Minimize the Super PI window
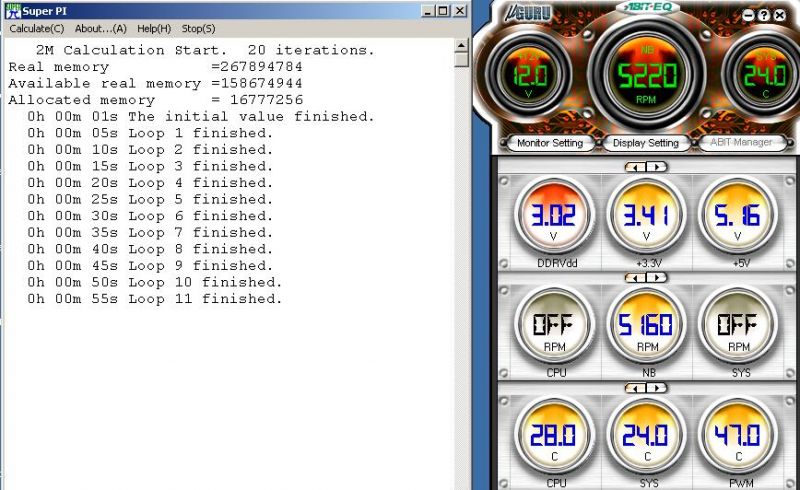 click(428, 11)
